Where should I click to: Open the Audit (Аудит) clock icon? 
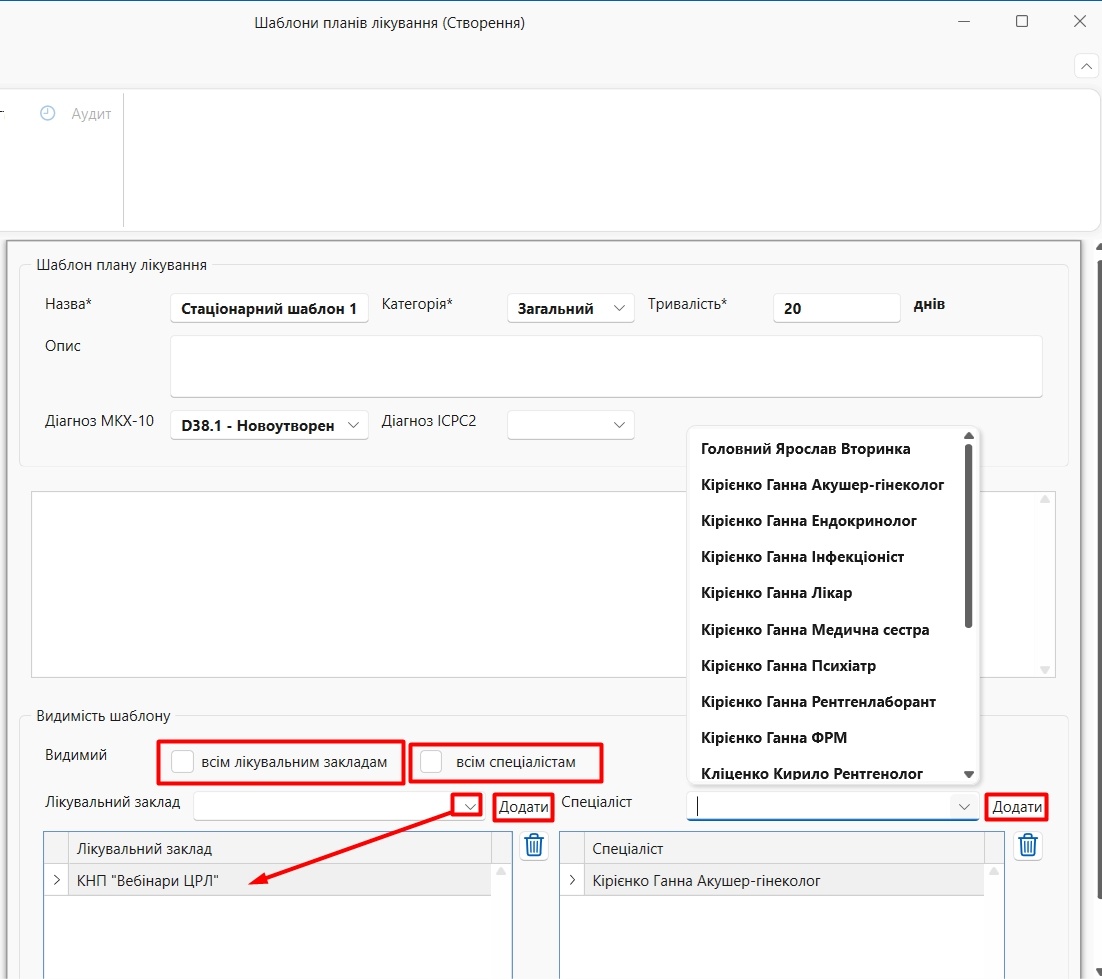47,113
